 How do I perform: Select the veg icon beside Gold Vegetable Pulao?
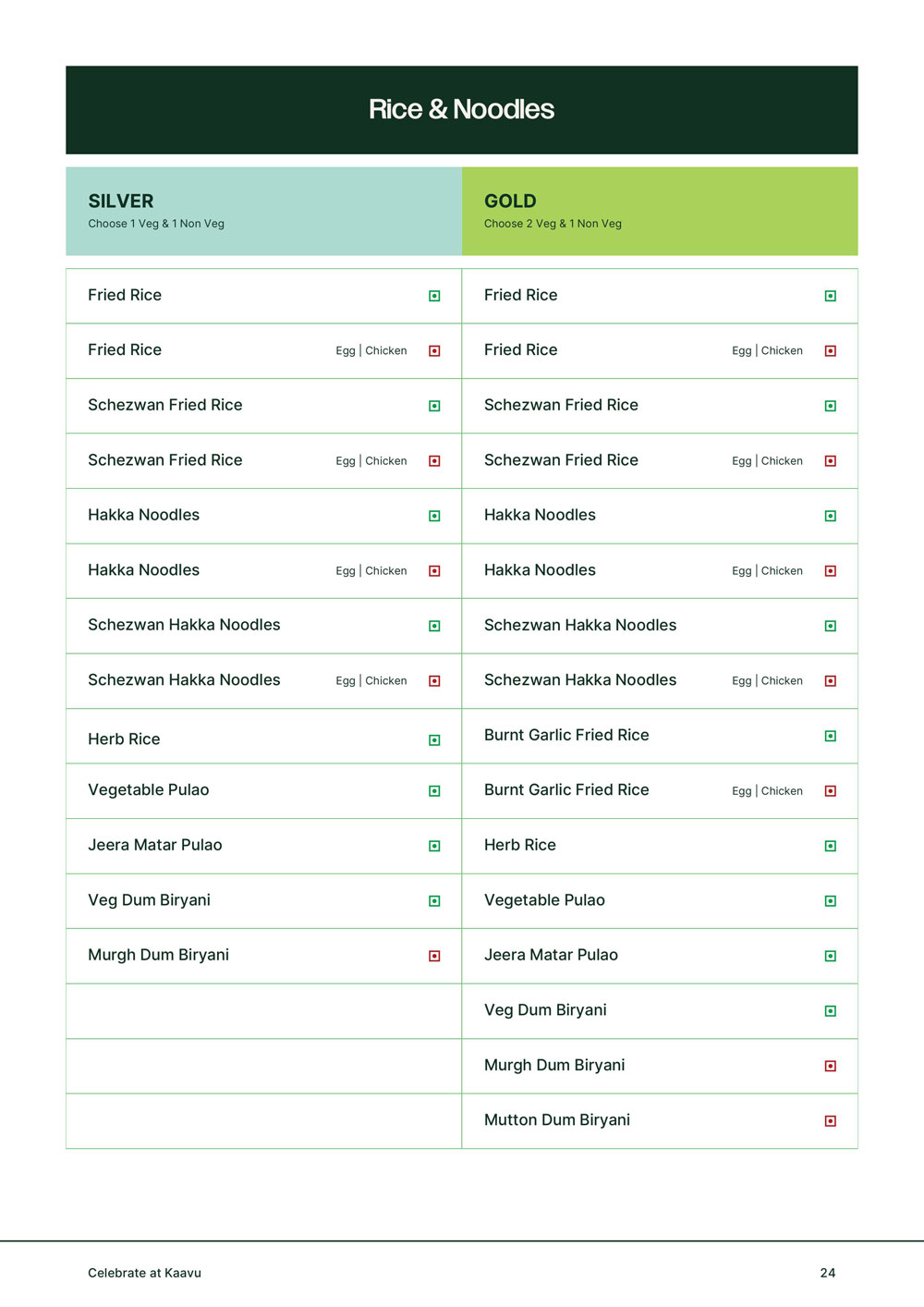pyautogui.click(x=830, y=901)
